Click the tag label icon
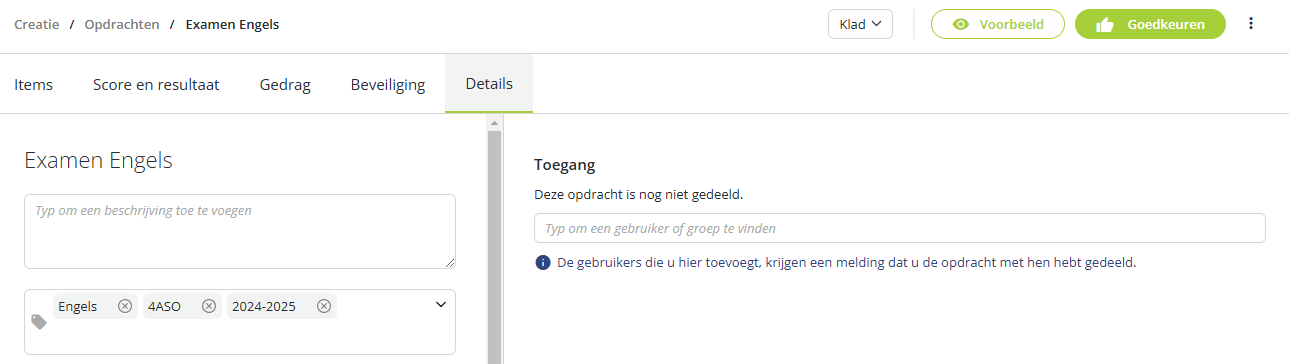The height and width of the screenshot is (364, 1289). coord(39,322)
